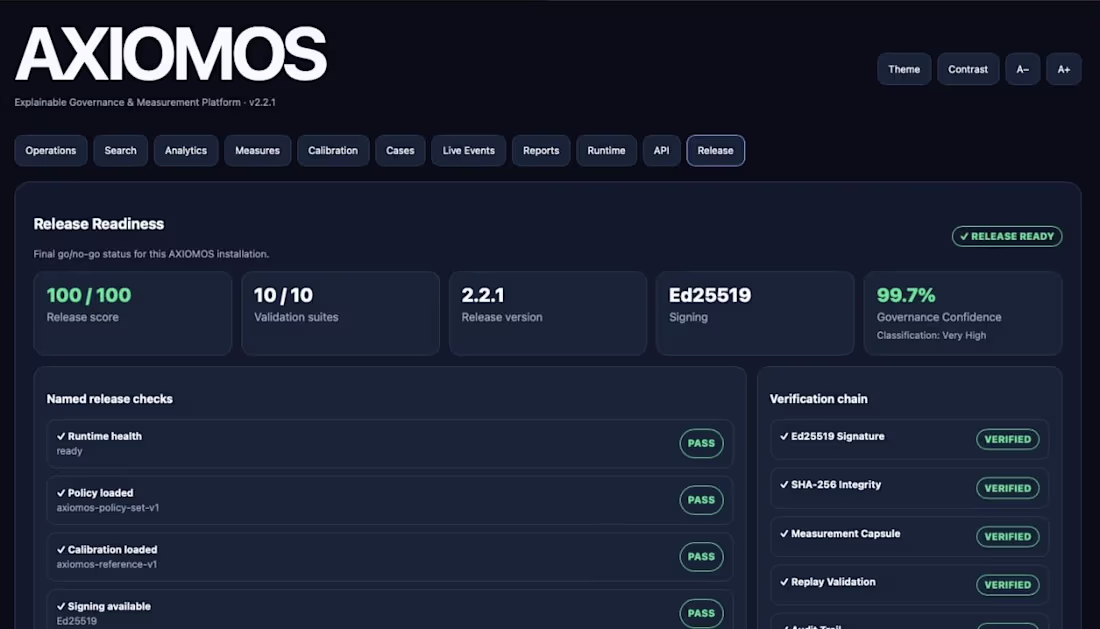Click the checkmark icon beside Runtime health
Viewport: 1100px width, 629px height.
click(61, 436)
